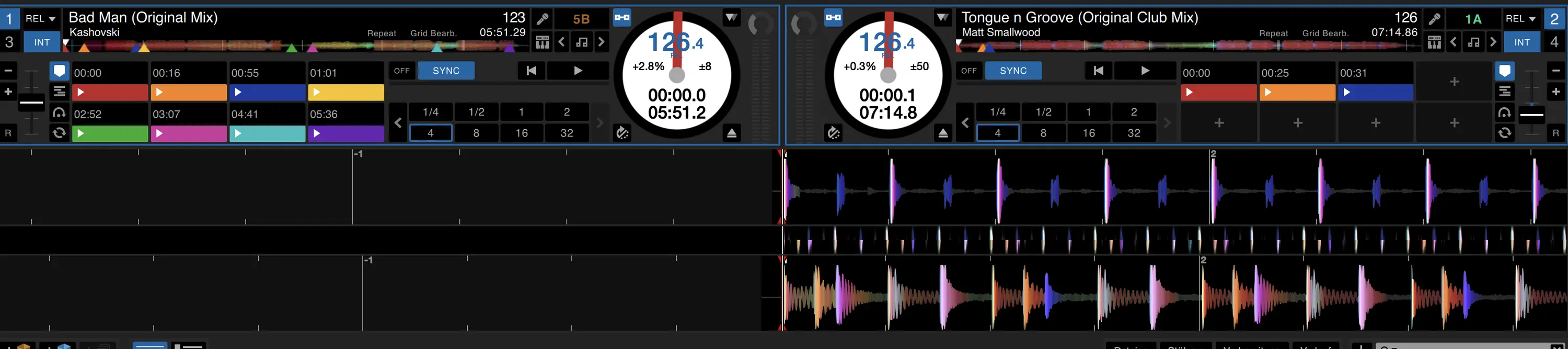Trigger the green 02:52 cue point
Image resolution: width=1568 pixels, height=349 pixels.
coord(110,133)
